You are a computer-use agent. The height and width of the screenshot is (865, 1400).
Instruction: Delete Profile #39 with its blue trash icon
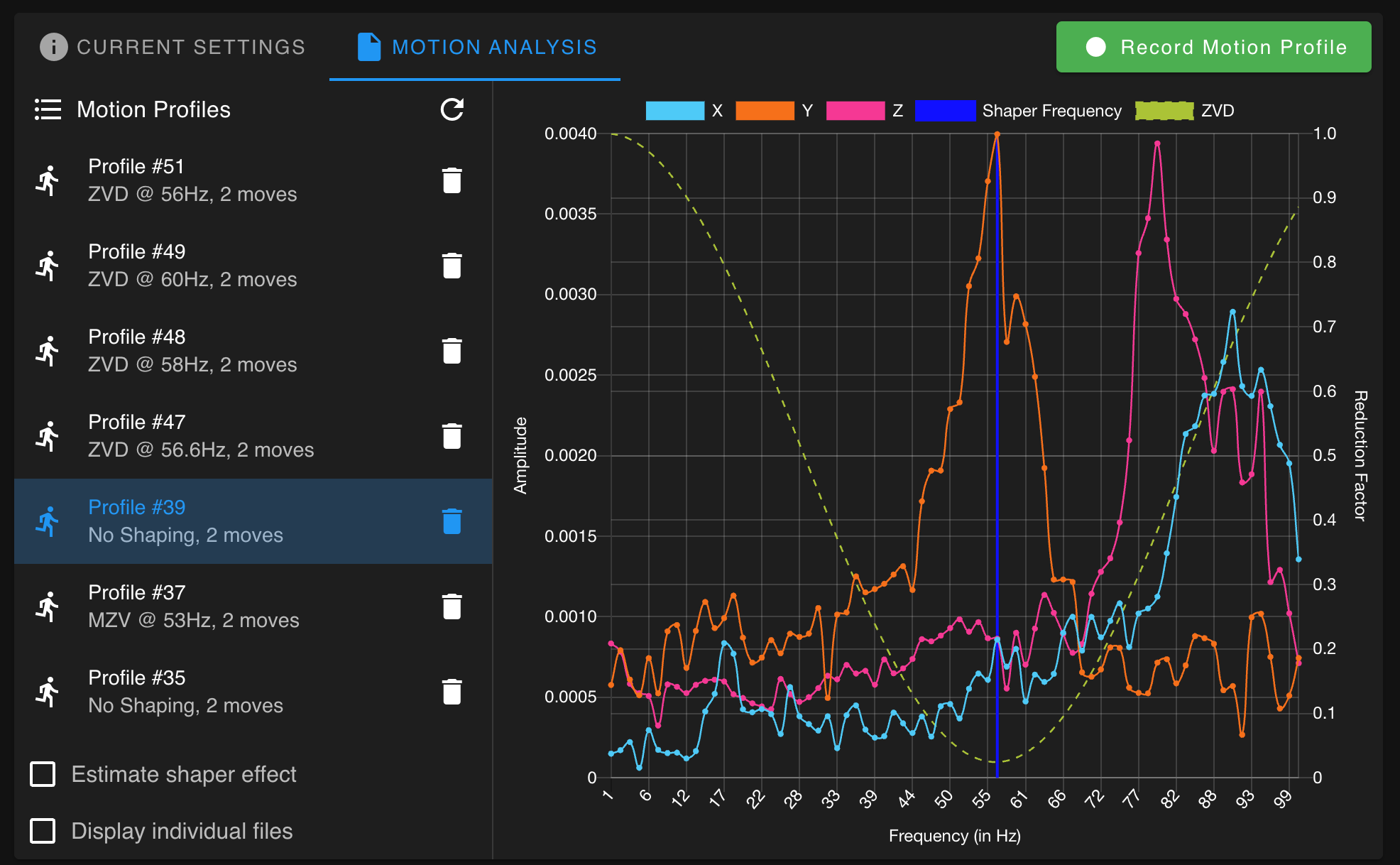452,521
